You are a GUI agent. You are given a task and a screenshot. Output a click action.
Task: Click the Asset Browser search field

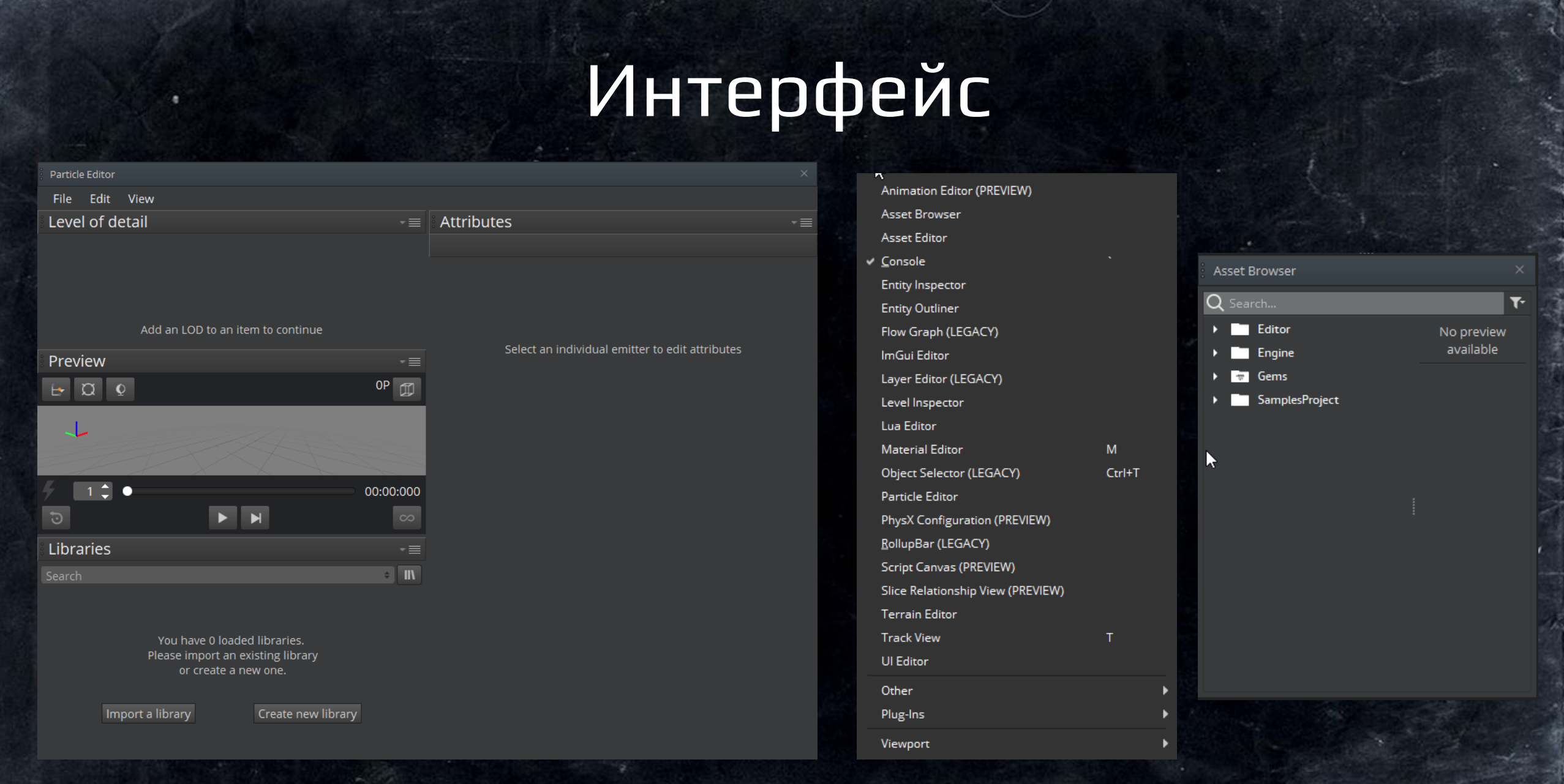pyautogui.click(x=1347, y=303)
